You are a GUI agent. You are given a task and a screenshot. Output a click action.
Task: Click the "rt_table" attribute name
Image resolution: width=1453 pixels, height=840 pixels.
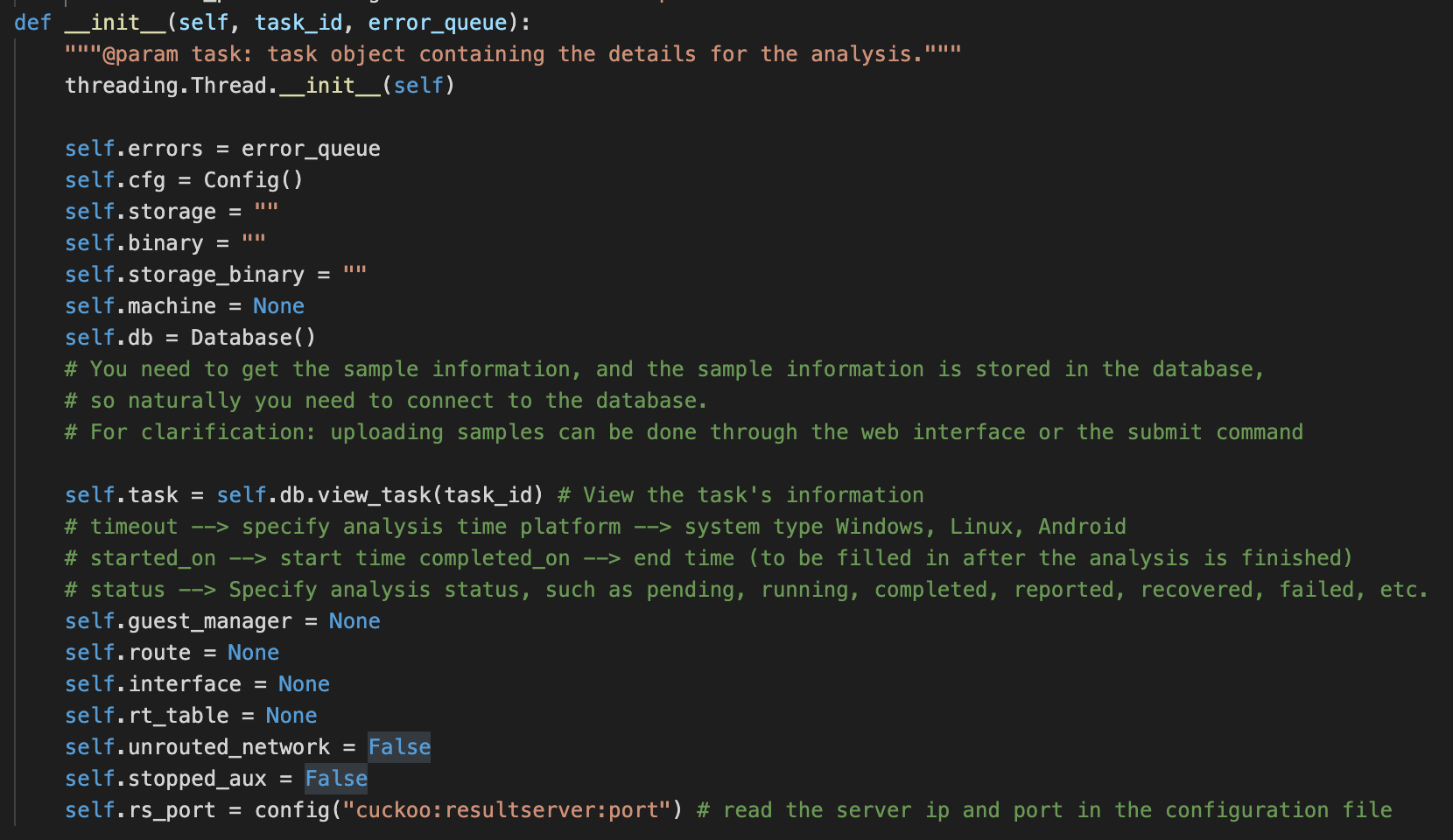179,716
